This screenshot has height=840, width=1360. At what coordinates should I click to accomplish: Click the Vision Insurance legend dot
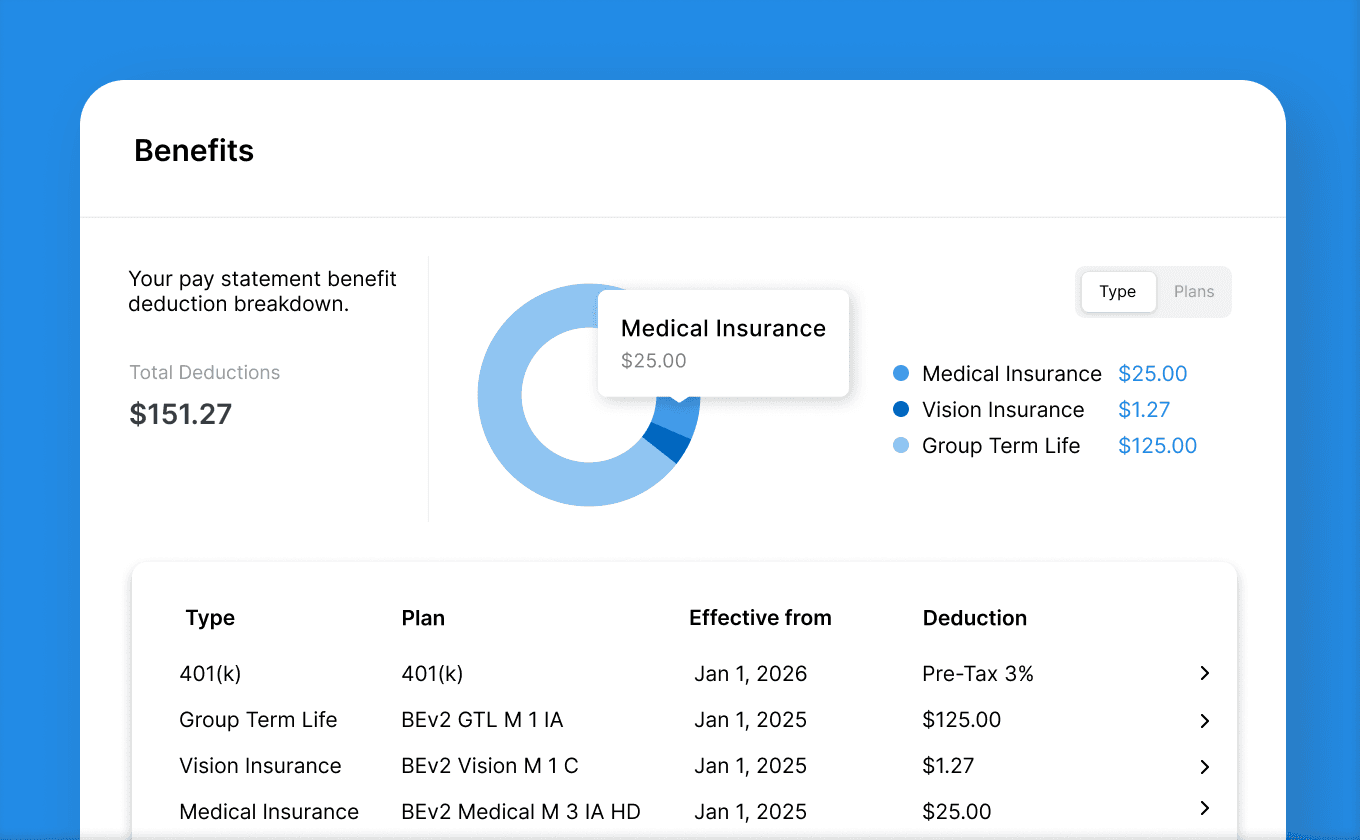901,409
